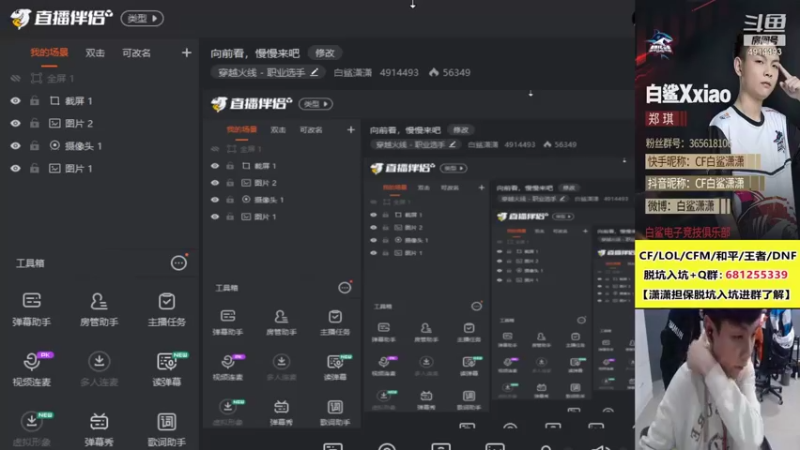
Task: Click streamer name 白鲨潇潇 in main header
Action: 353,72
